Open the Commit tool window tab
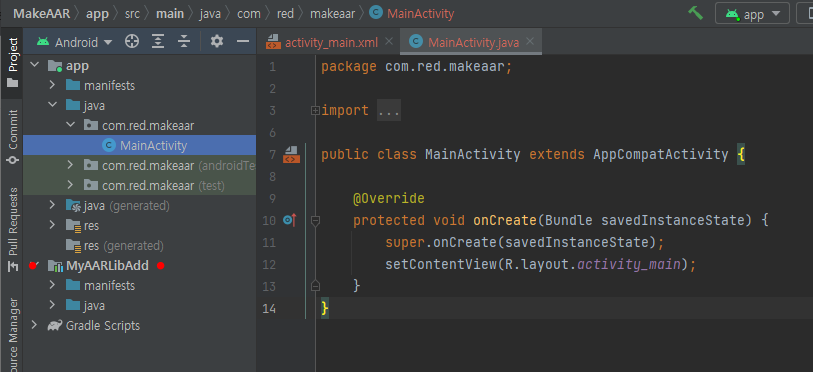813x372 pixels. (12, 136)
